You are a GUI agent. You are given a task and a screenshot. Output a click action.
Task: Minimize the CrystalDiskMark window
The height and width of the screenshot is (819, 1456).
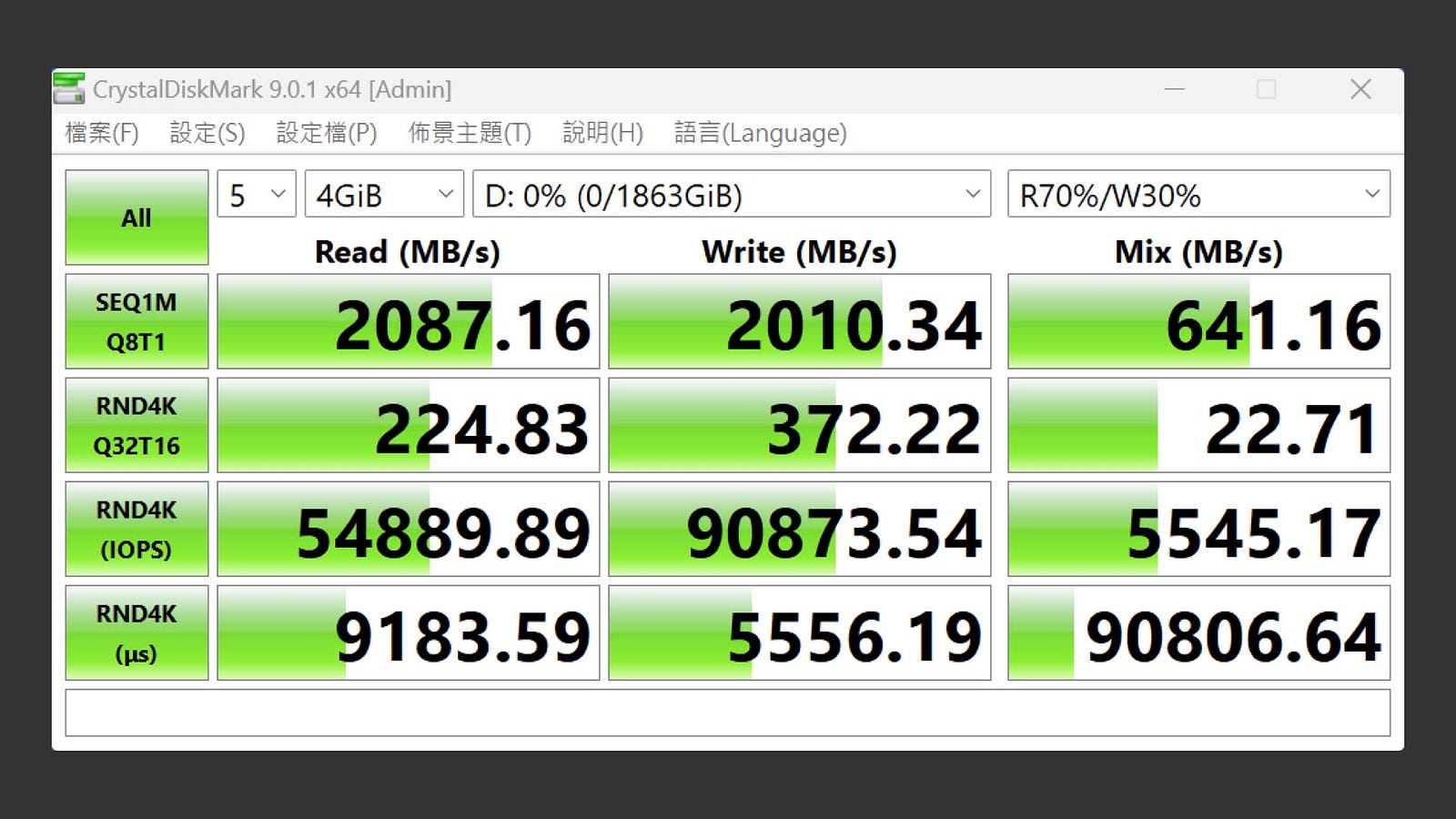(x=1175, y=89)
